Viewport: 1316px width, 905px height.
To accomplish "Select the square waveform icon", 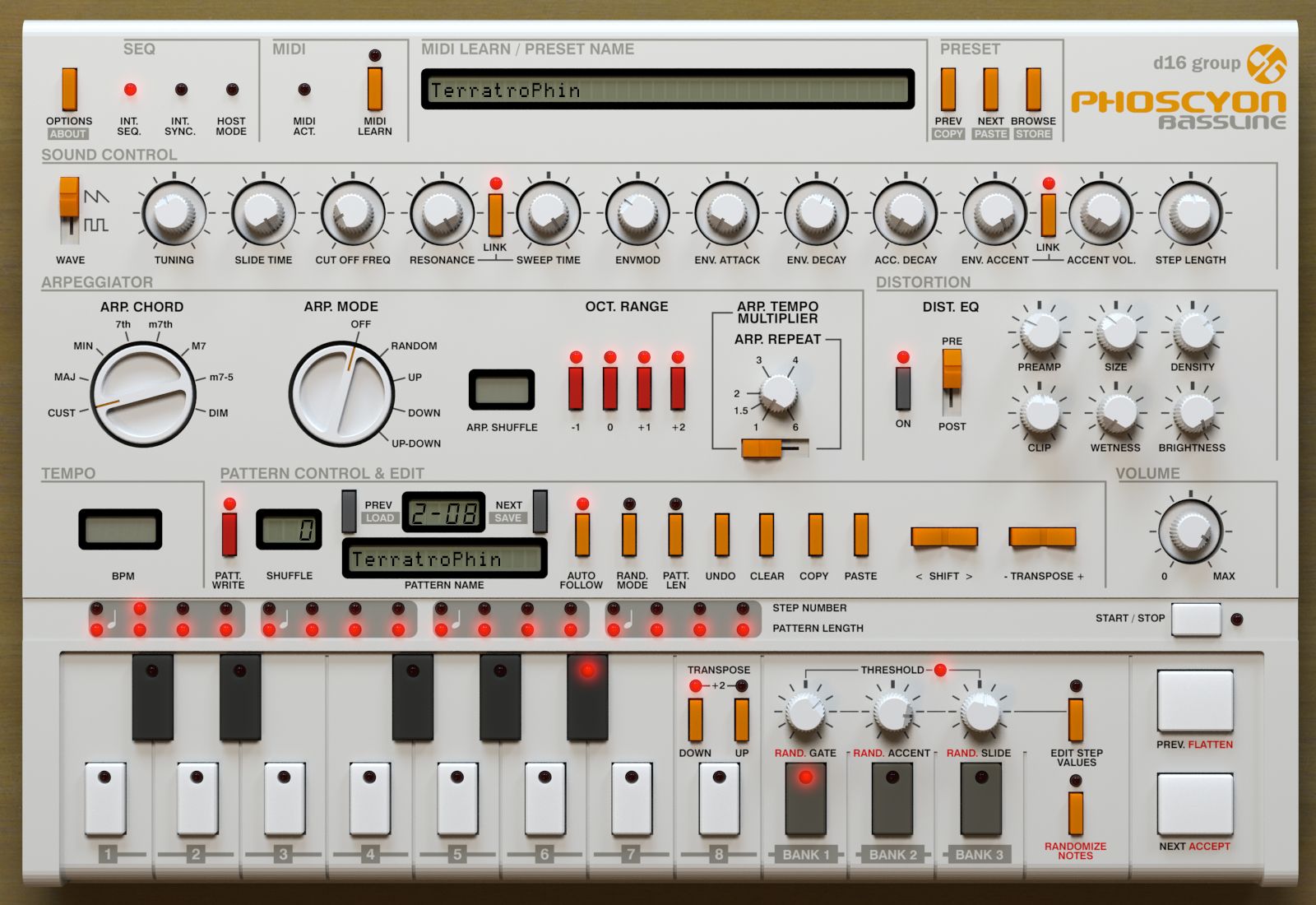I will (x=96, y=224).
